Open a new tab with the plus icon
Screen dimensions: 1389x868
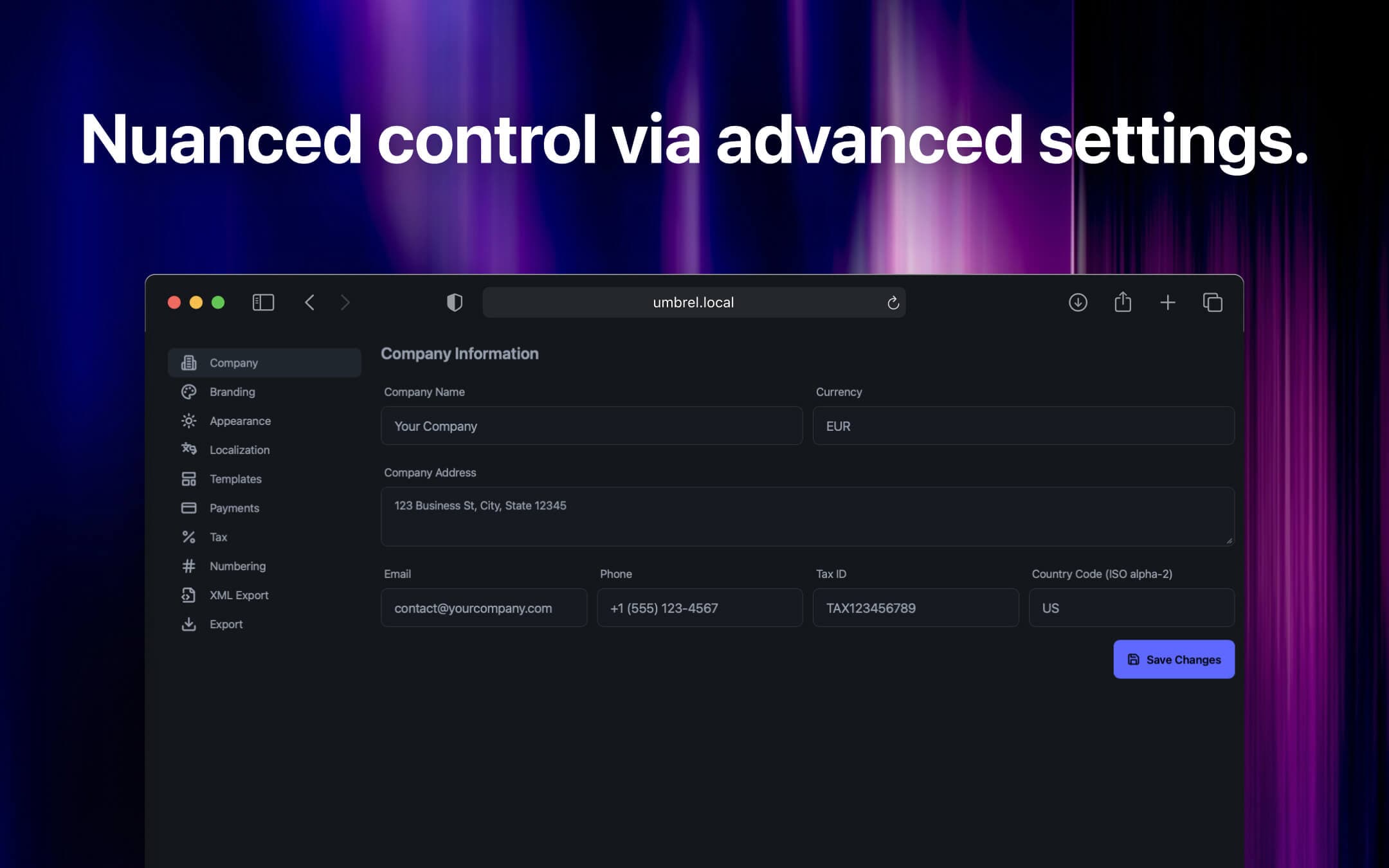1168,302
